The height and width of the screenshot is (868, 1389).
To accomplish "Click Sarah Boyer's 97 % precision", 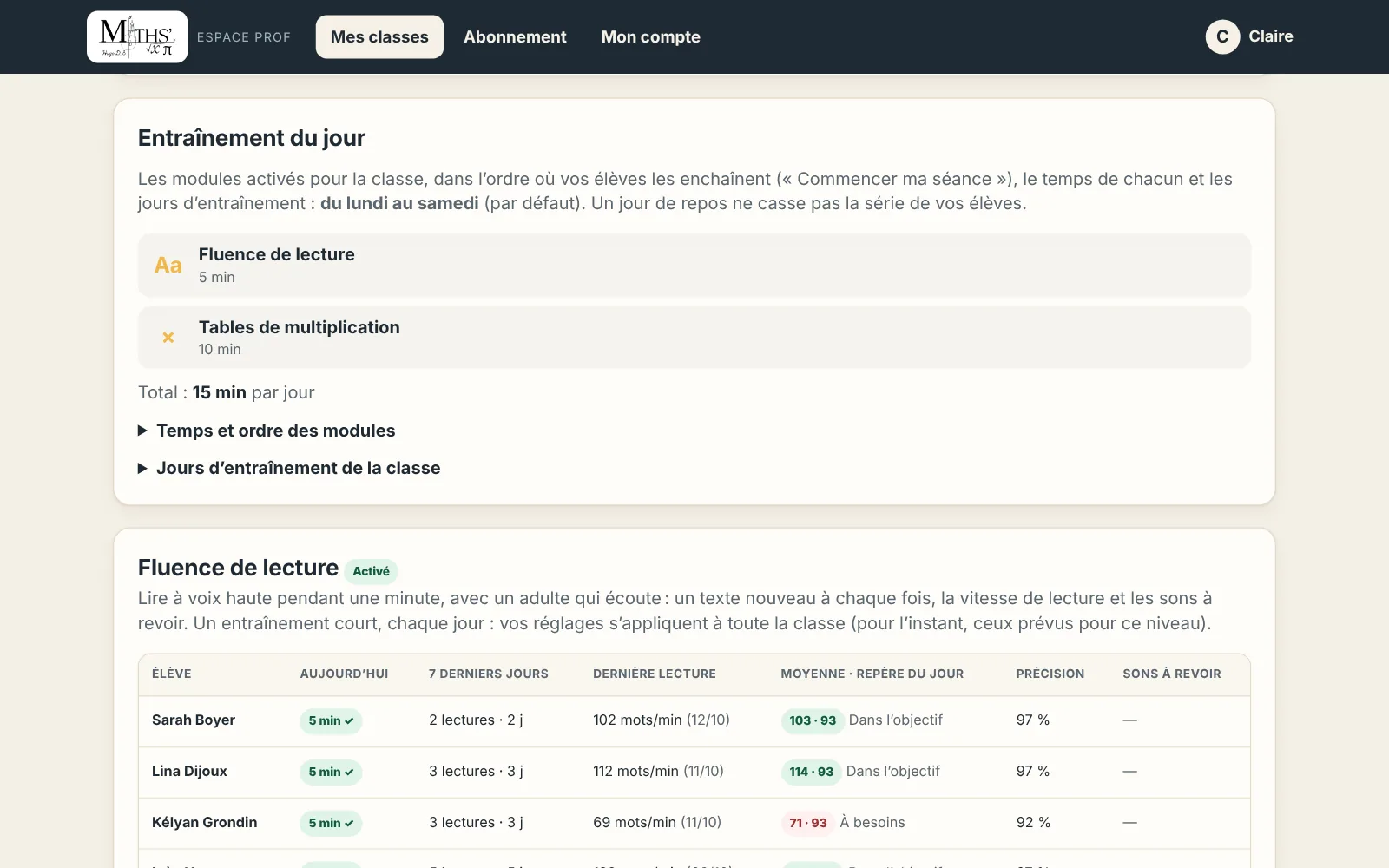I will 1033,720.
